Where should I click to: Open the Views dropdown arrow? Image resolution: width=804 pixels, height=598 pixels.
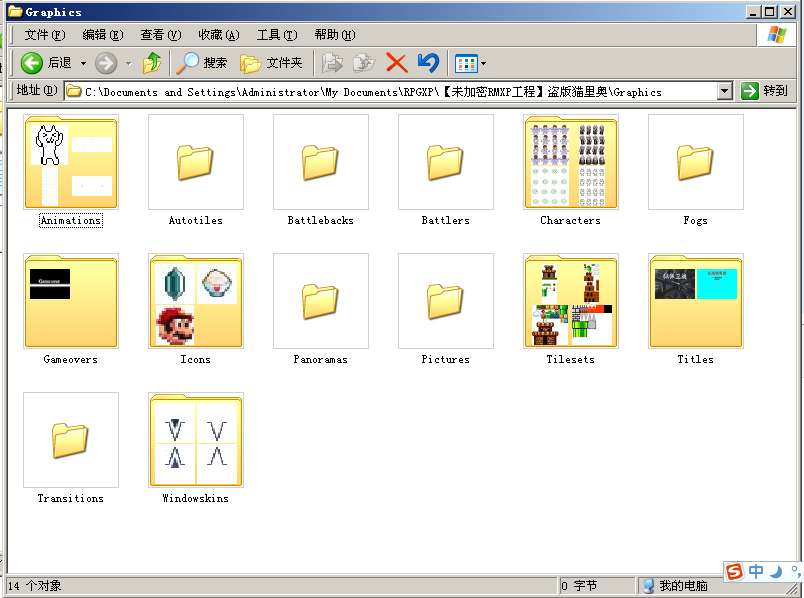483,64
